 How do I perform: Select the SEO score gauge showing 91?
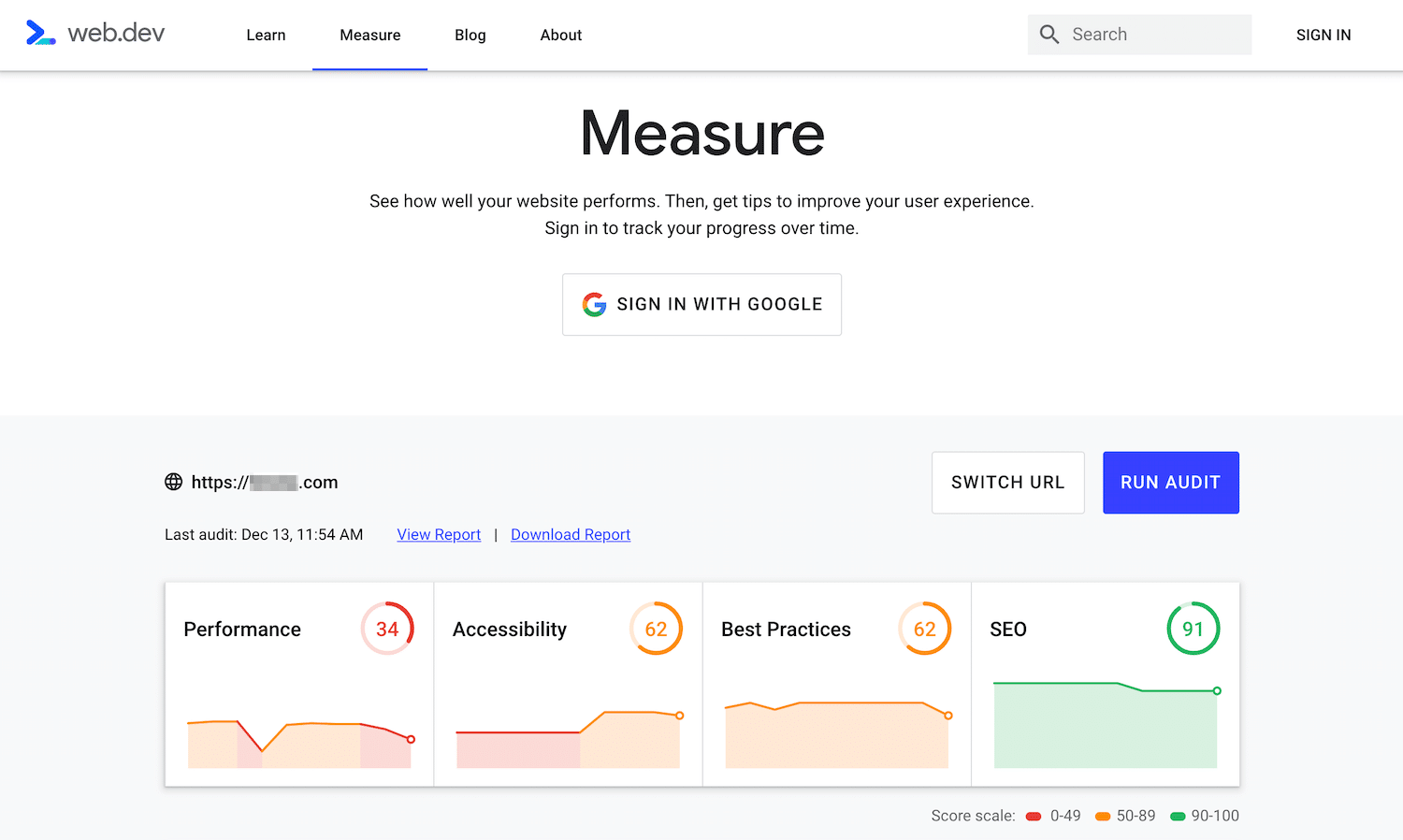(x=1193, y=629)
